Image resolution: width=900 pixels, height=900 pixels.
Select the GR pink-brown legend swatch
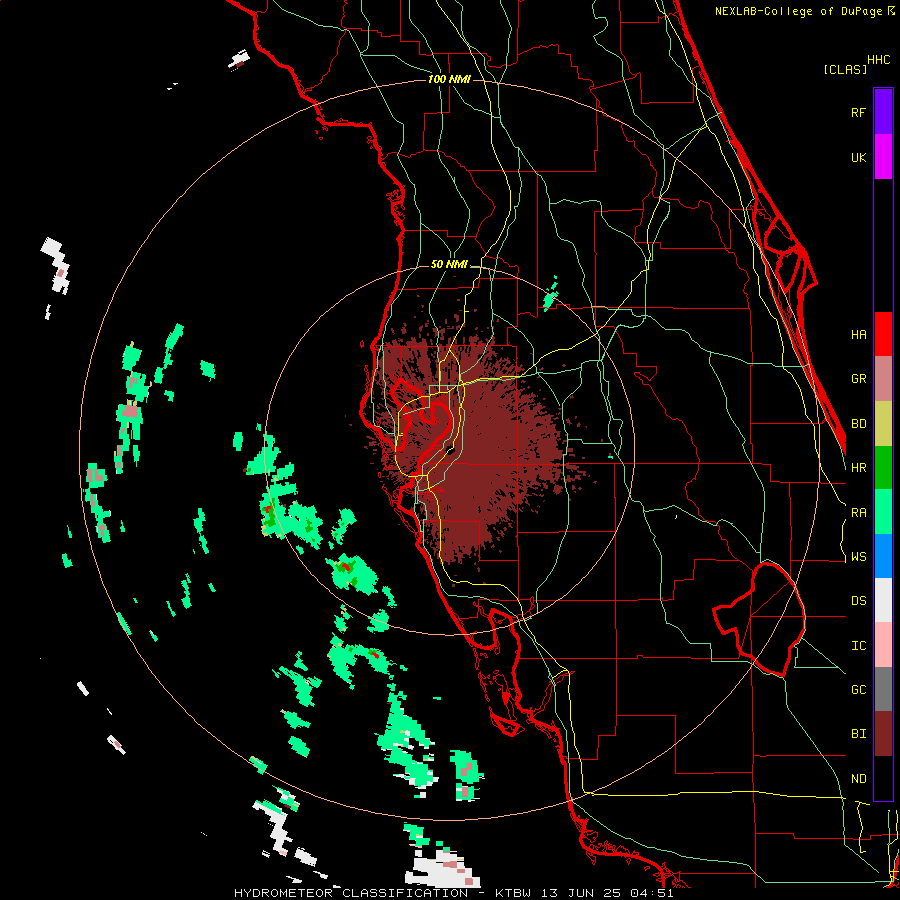[x=883, y=379]
